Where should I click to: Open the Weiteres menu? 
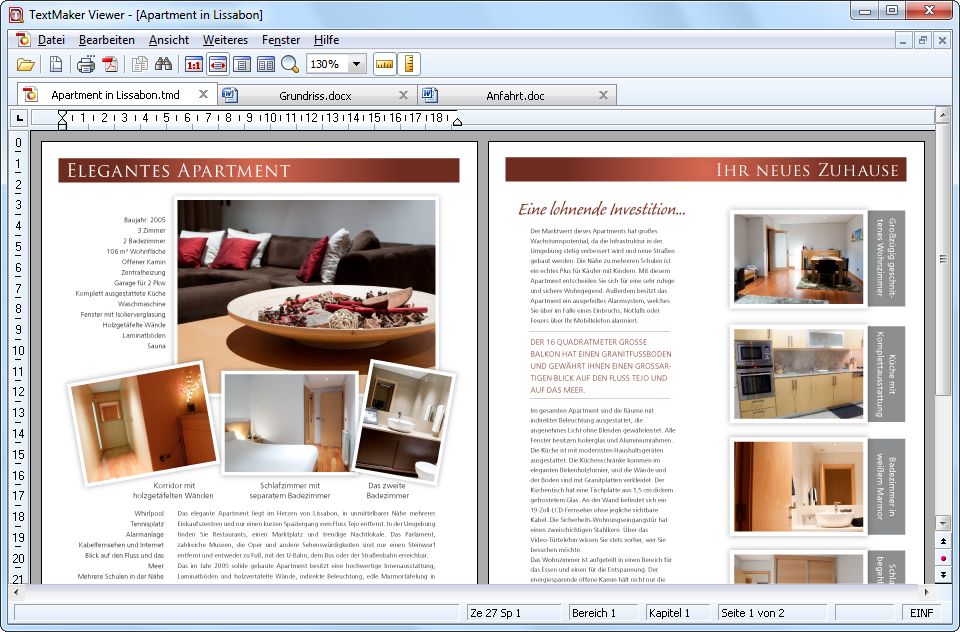point(225,40)
